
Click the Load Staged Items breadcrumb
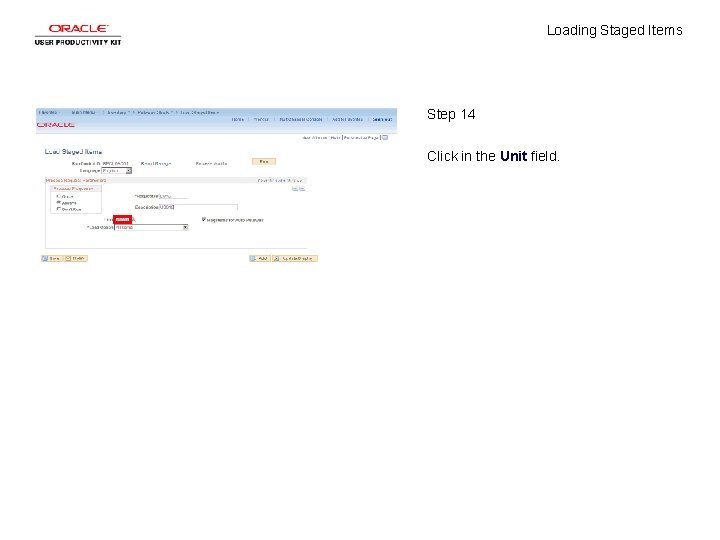click(x=199, y=112)
